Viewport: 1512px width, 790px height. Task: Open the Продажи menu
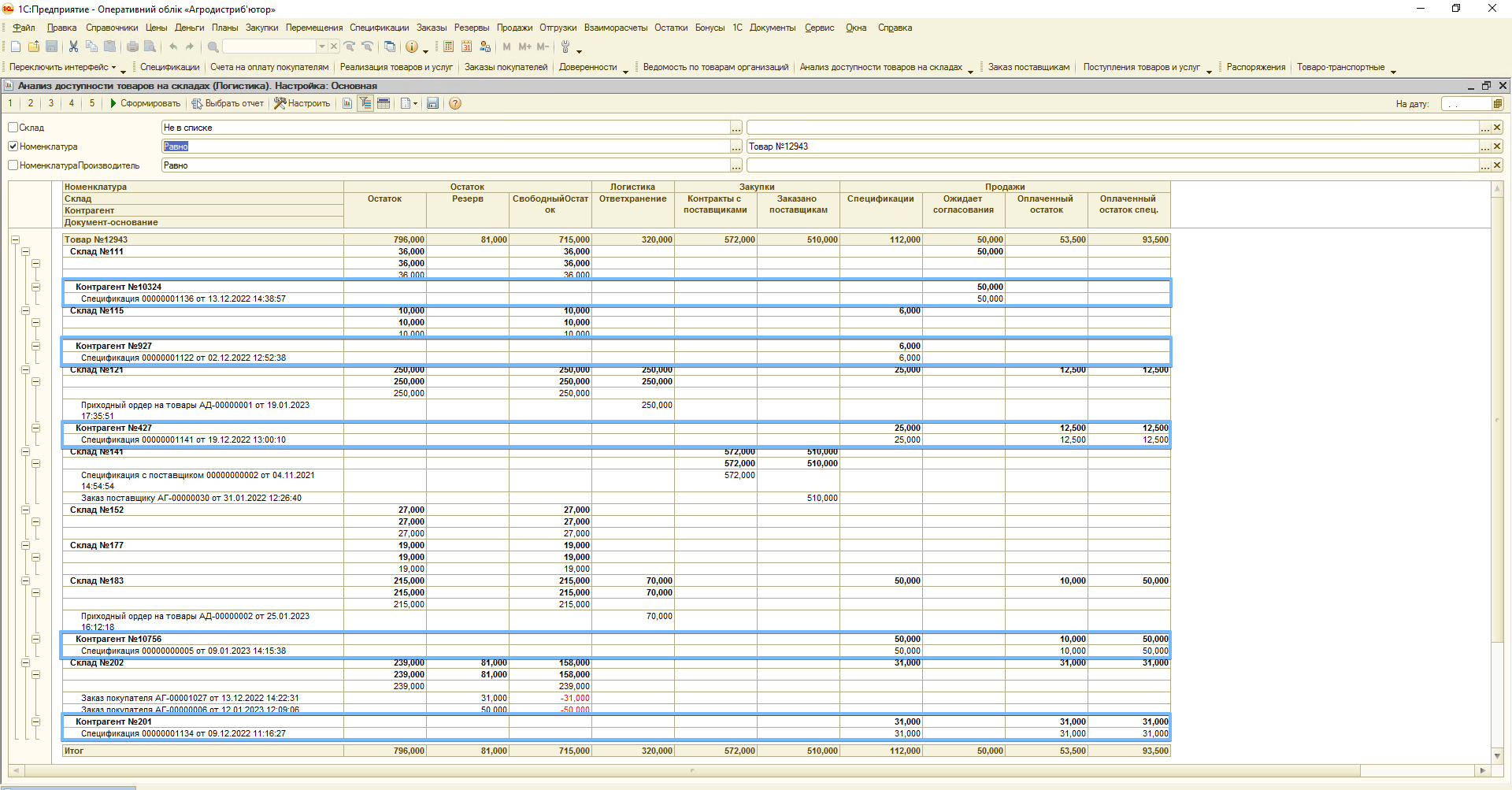point(514,28)
